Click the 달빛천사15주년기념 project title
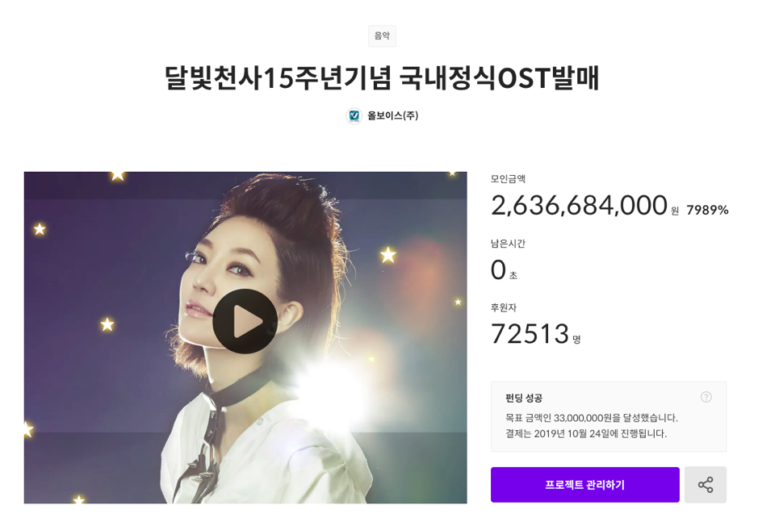 pyautogui.click(x=382, y=78)
